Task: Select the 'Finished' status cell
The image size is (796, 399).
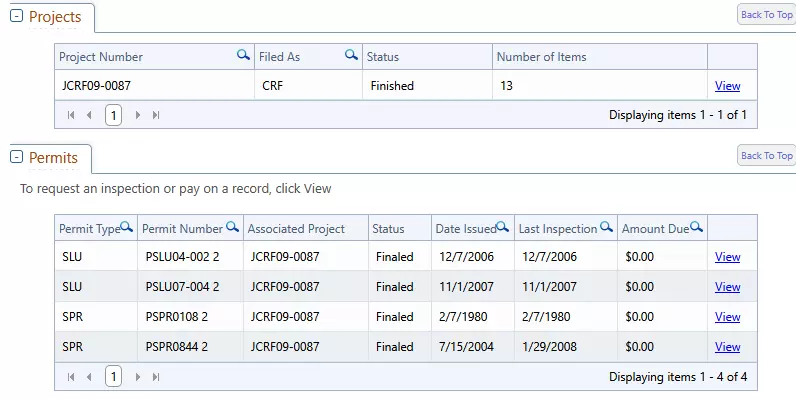Action: (427, 85)
